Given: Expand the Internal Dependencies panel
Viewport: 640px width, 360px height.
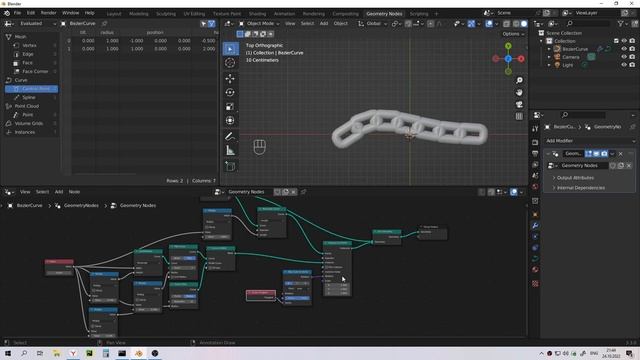Looking at the screenshot, I should click(580, 188).
